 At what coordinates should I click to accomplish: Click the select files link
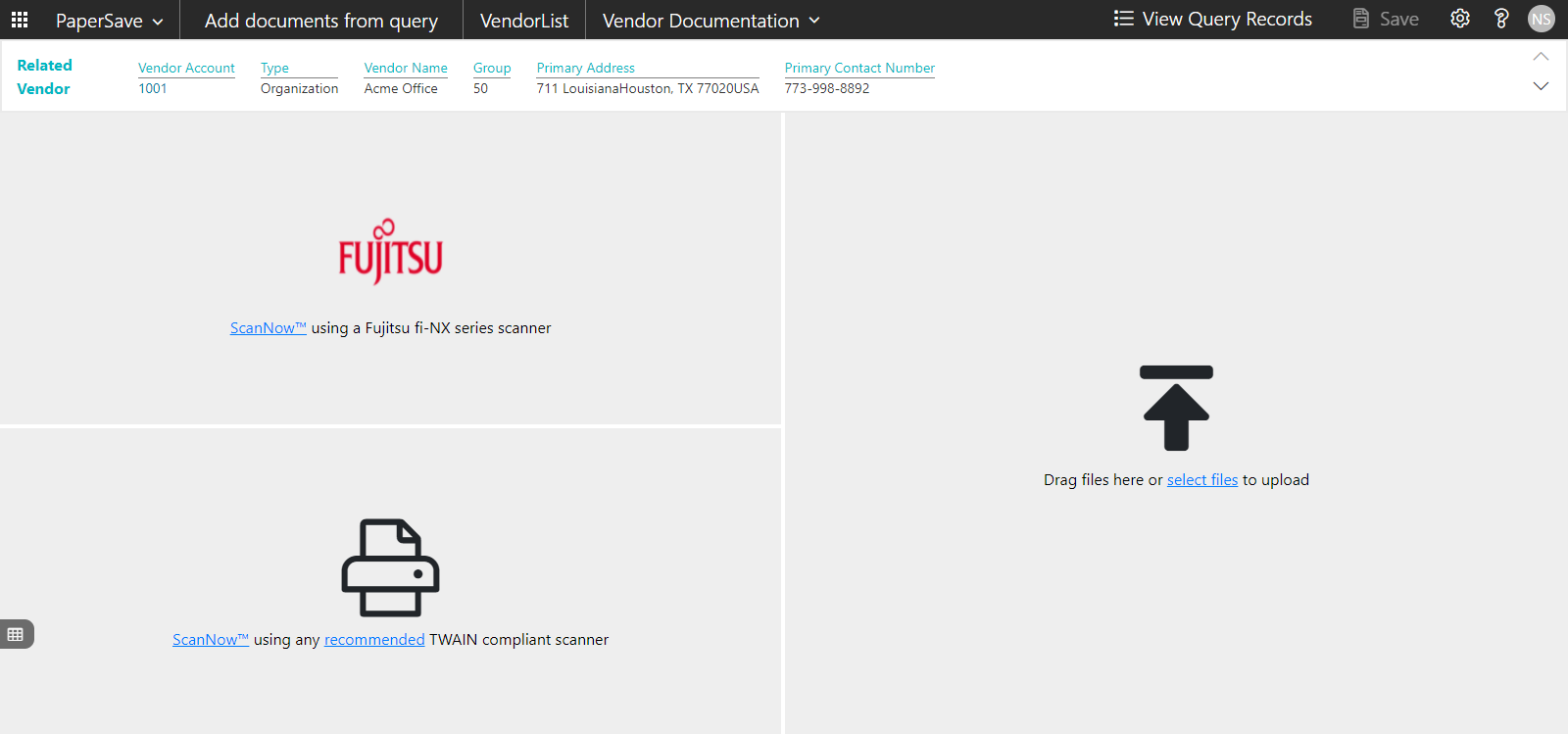coord(1201,480)
